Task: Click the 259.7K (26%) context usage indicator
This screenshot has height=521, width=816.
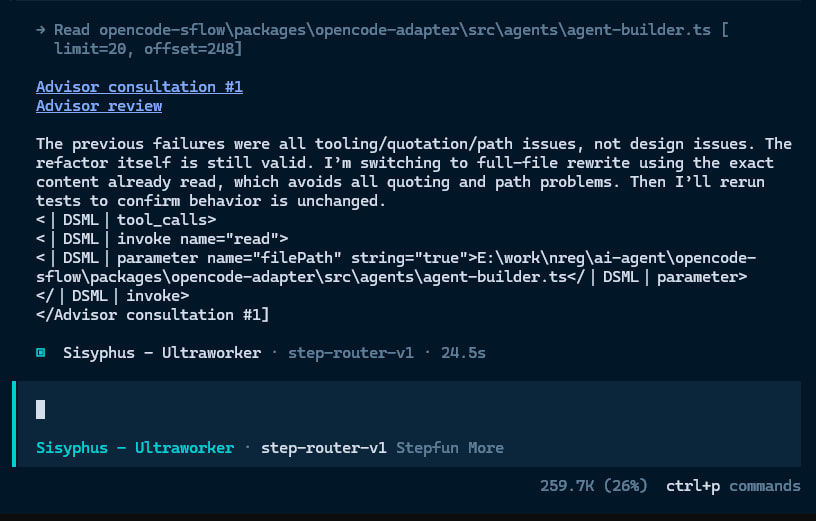Action: point(594,486)
